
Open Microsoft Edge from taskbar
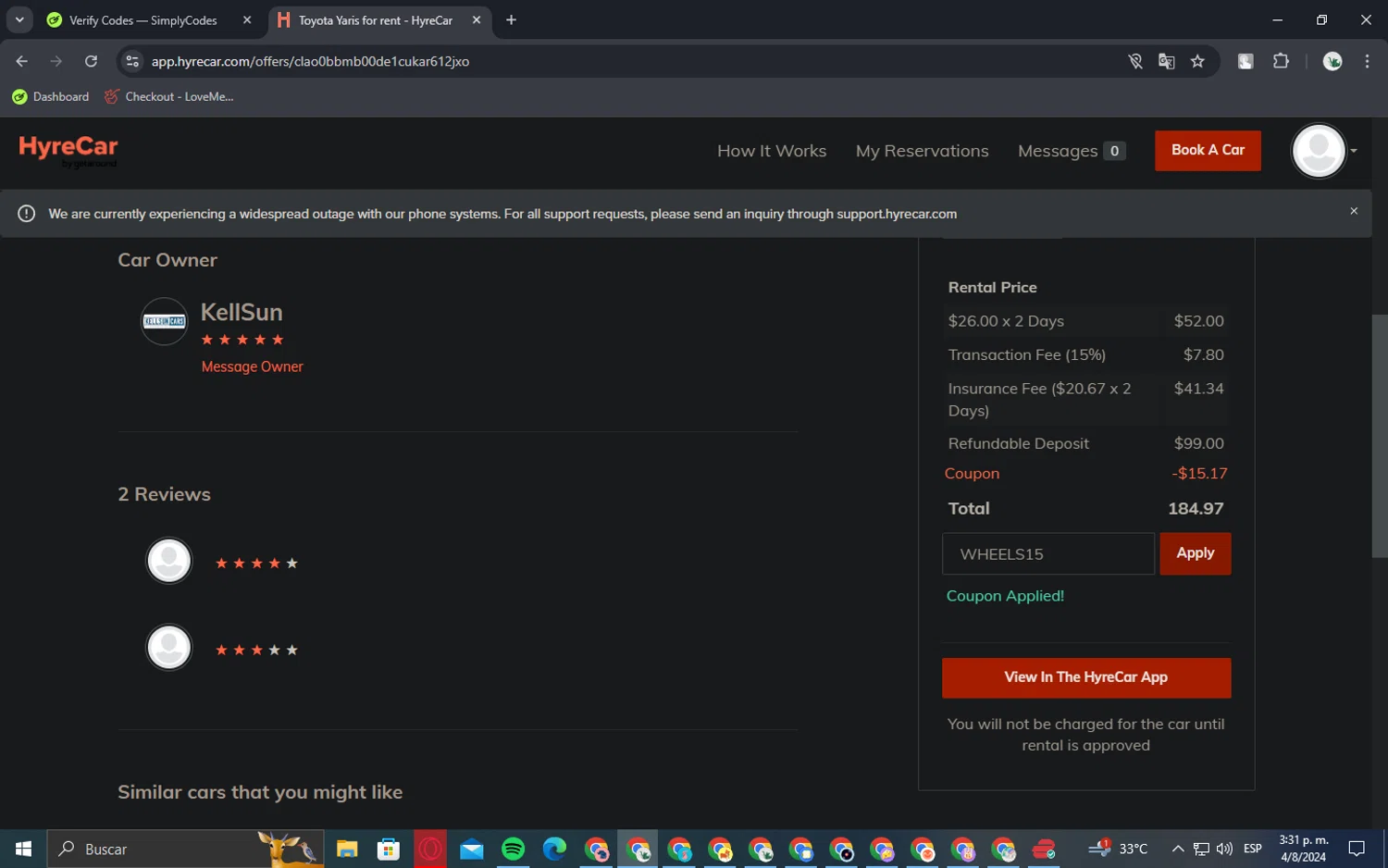coord(554,849)
